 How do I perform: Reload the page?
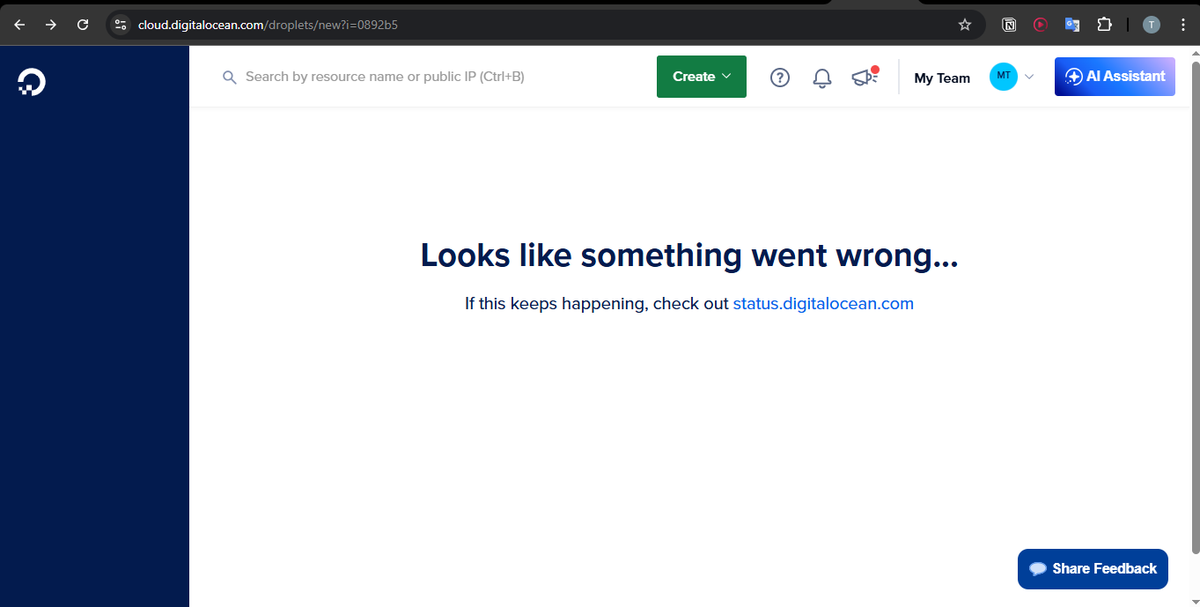coord(83,25)
